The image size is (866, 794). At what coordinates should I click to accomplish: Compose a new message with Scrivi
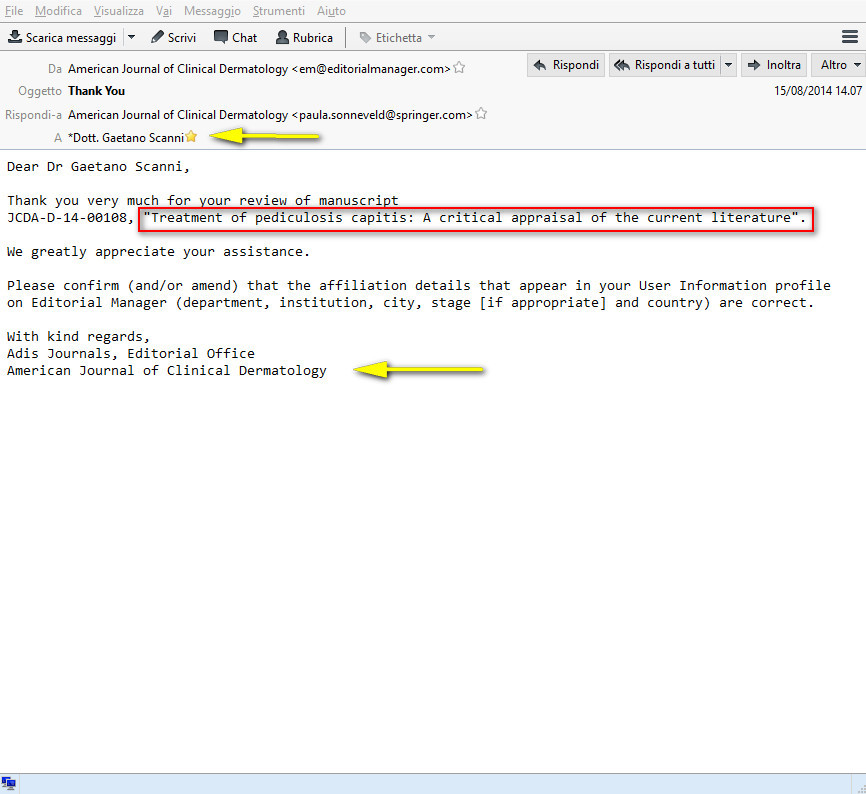pyautogui.click(x=173, y=38)
